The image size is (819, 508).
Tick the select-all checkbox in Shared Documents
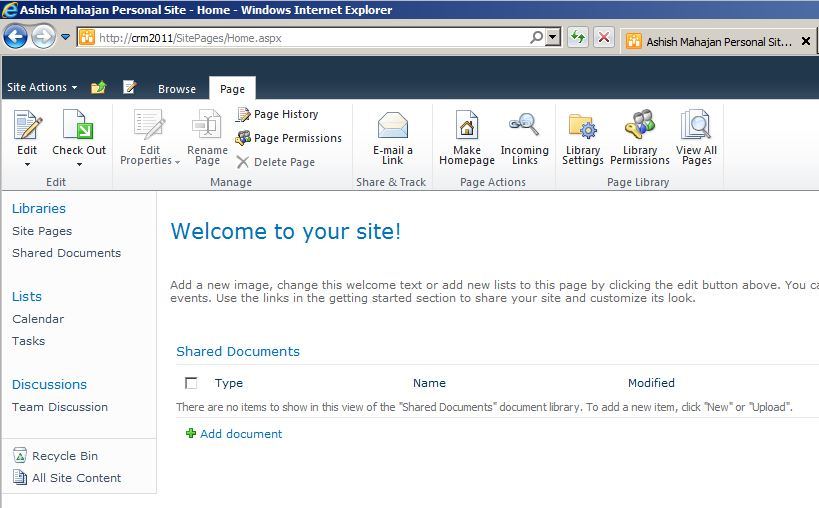pos(191,383)
